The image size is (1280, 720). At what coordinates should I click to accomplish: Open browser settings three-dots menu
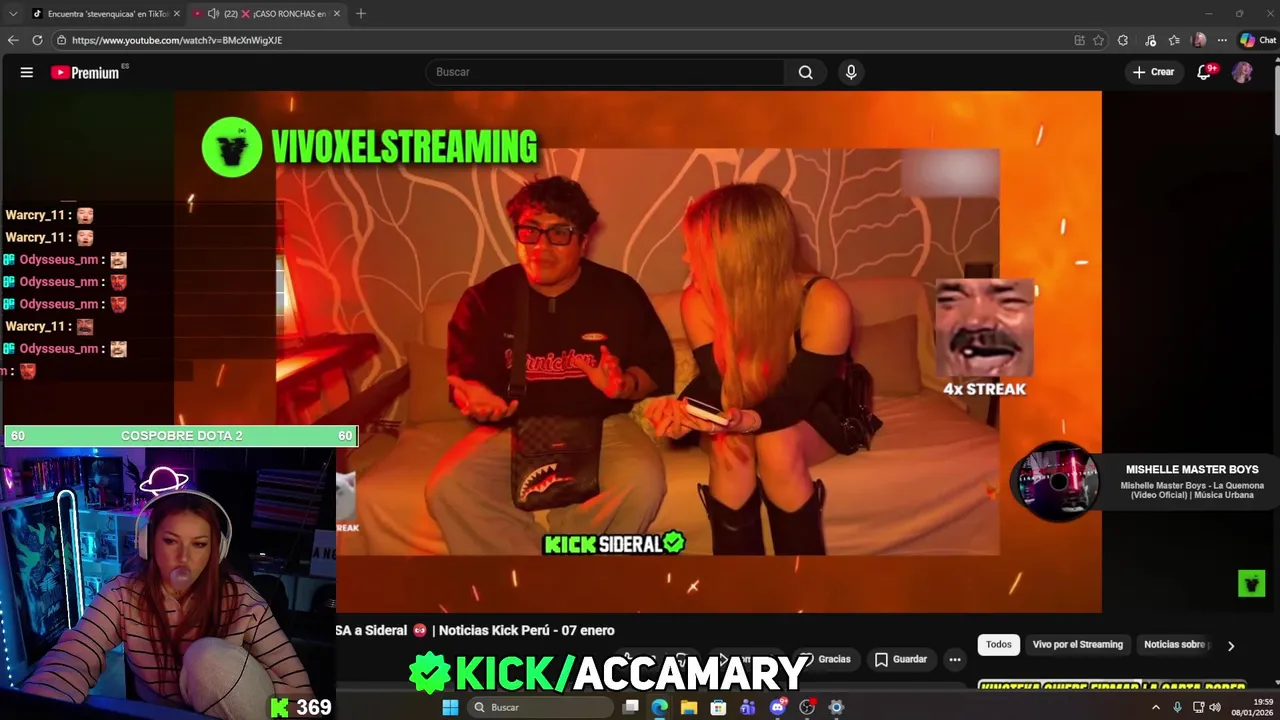(1222, 40)
